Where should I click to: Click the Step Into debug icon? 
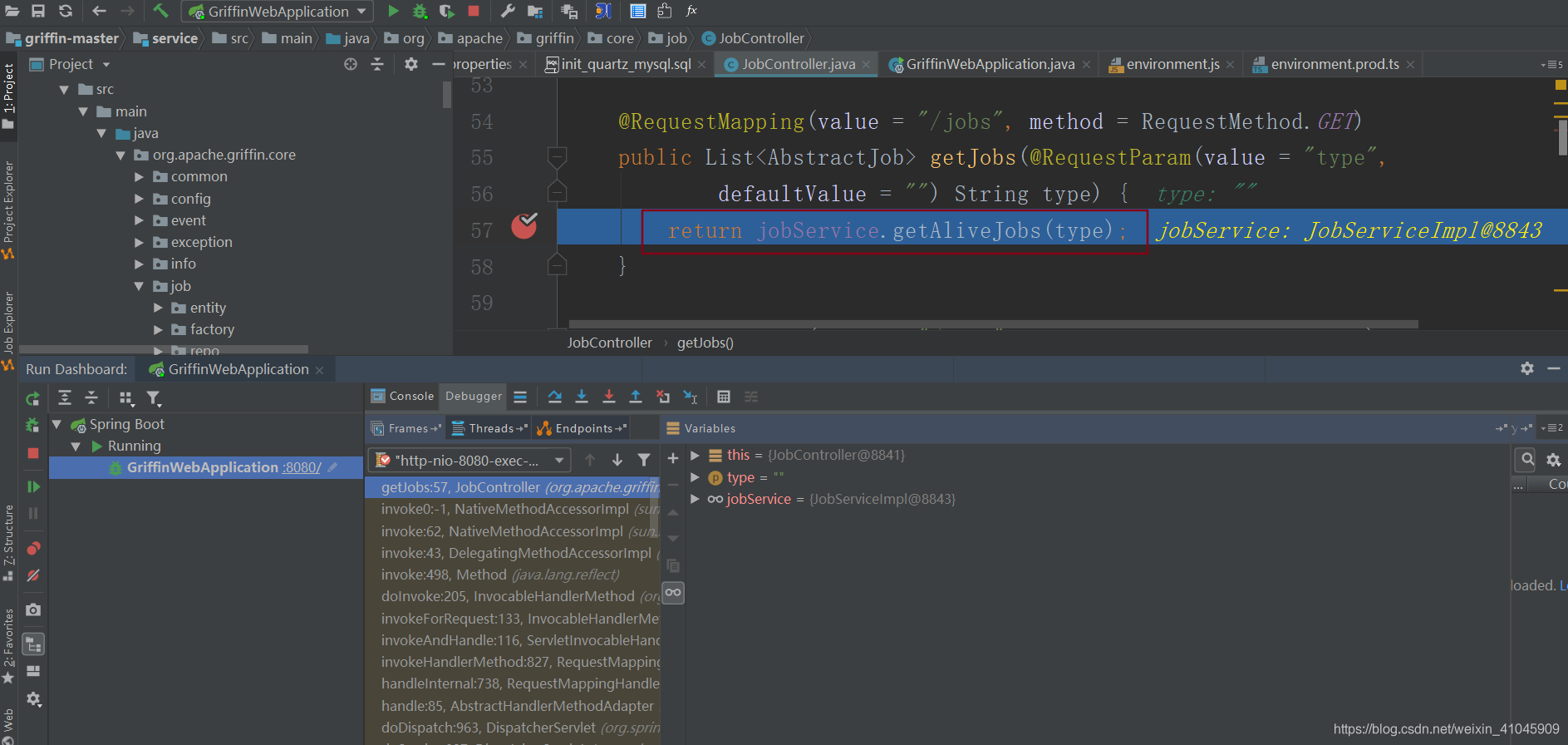pyautogui.click(x=582, y=397)
